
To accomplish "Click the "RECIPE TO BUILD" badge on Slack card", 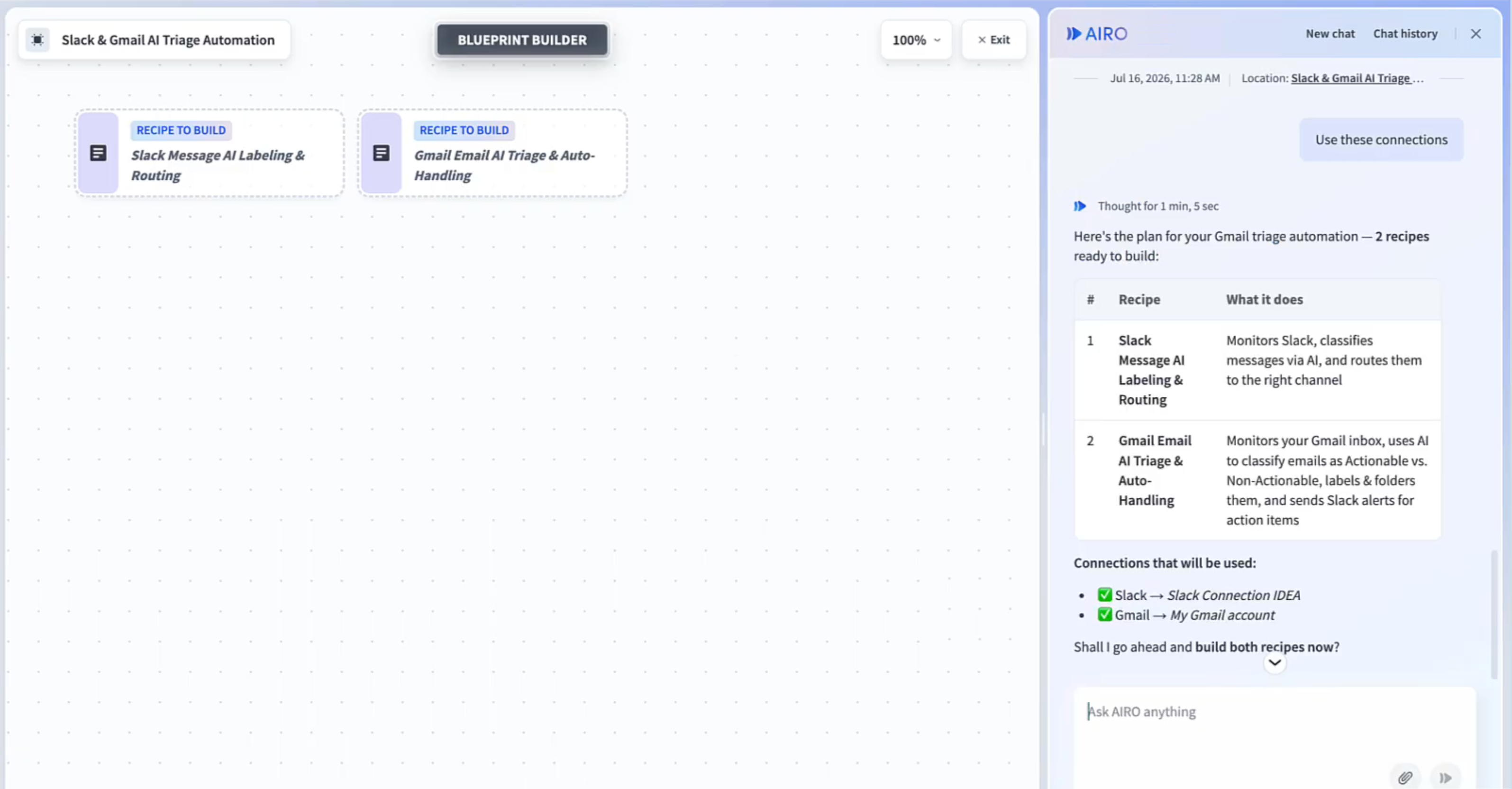I will click(181, 130).
